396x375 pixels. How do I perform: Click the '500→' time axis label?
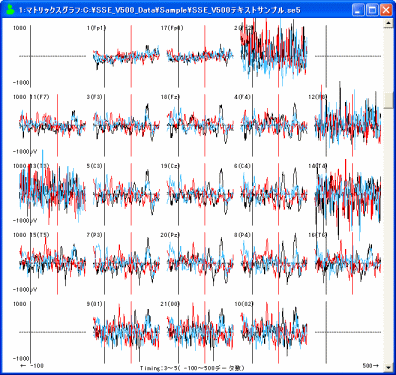pyautogui.click(x=370, y=366)
